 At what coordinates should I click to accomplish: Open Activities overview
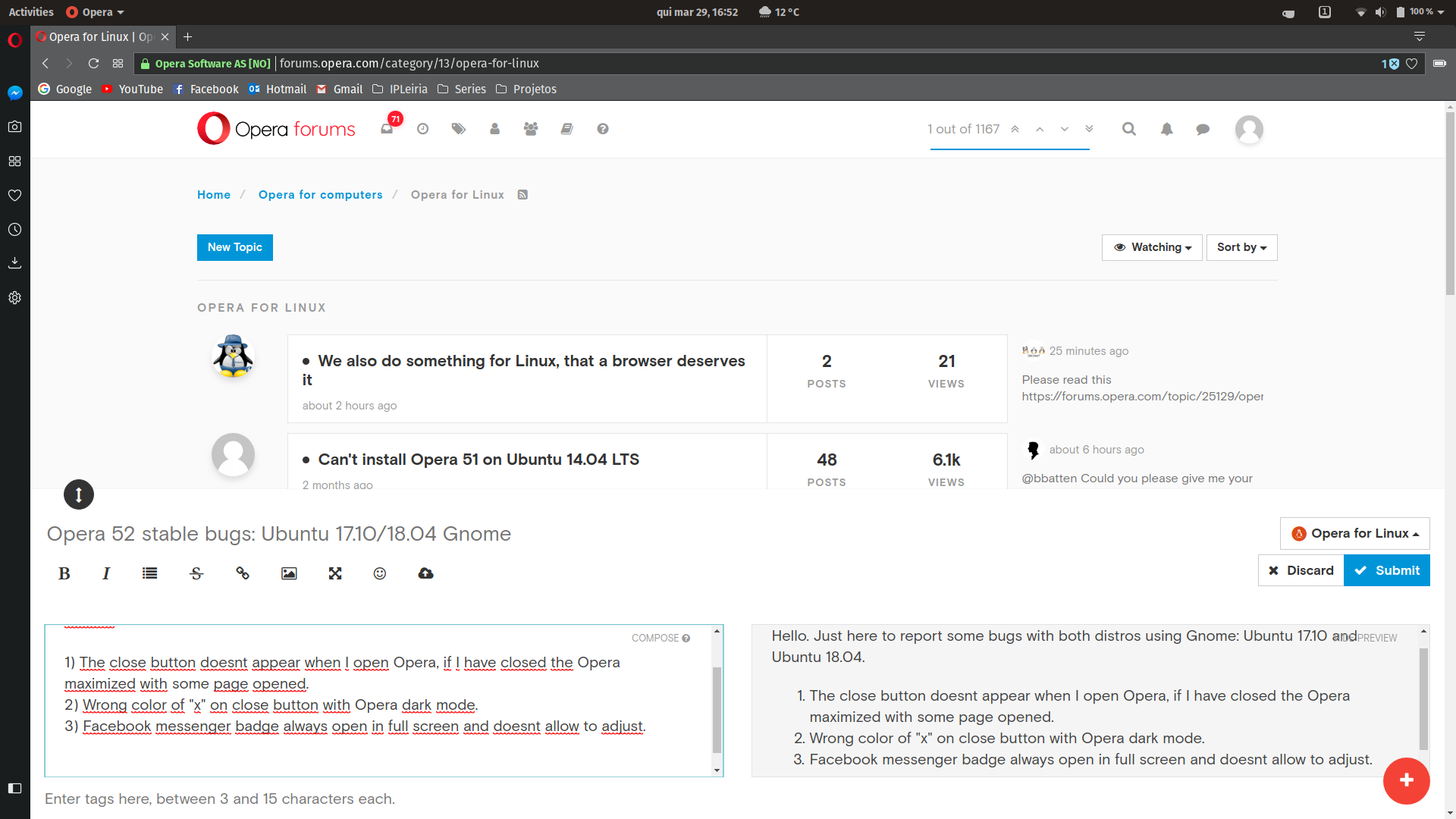pyautogui.click(x=31, y=12)
